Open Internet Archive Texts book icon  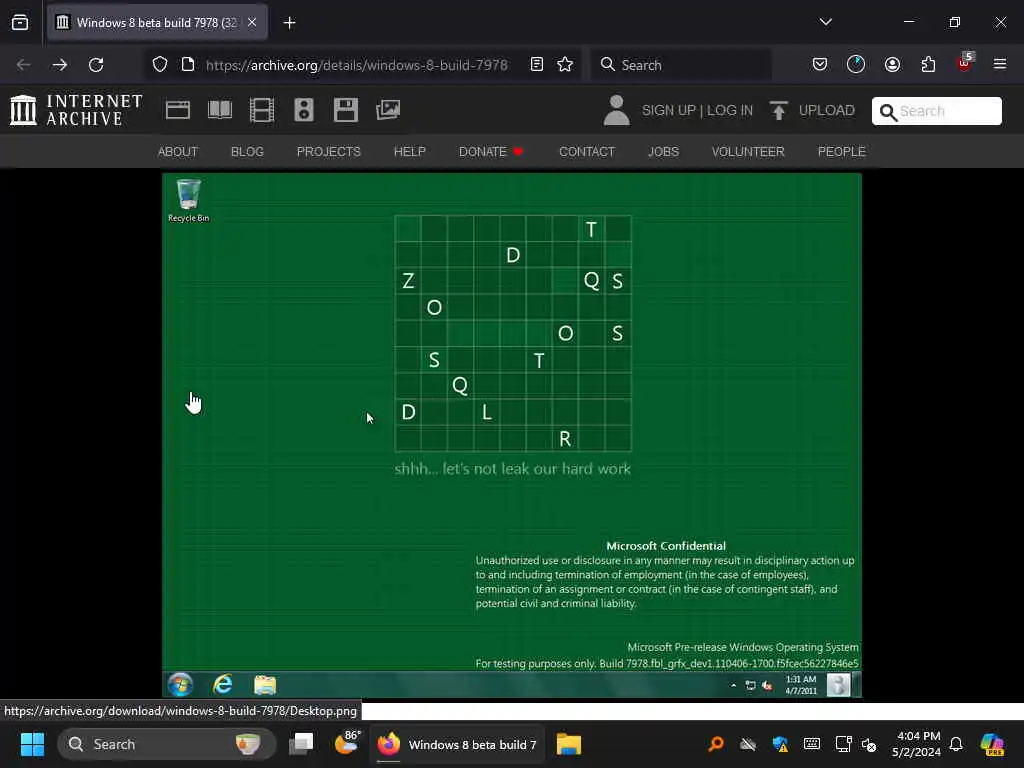[x=219, y=110]
